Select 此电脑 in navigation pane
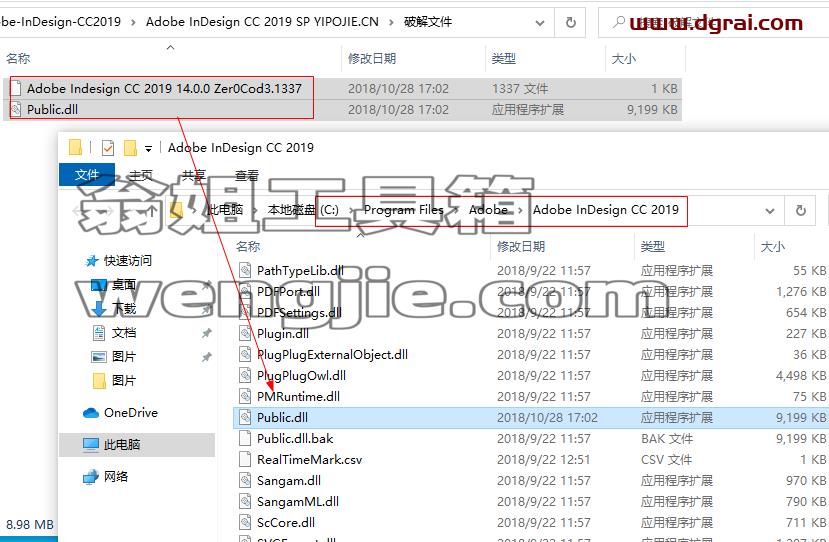Image resolution: width=829 pixels, height=542 pixels. point(136,445)
